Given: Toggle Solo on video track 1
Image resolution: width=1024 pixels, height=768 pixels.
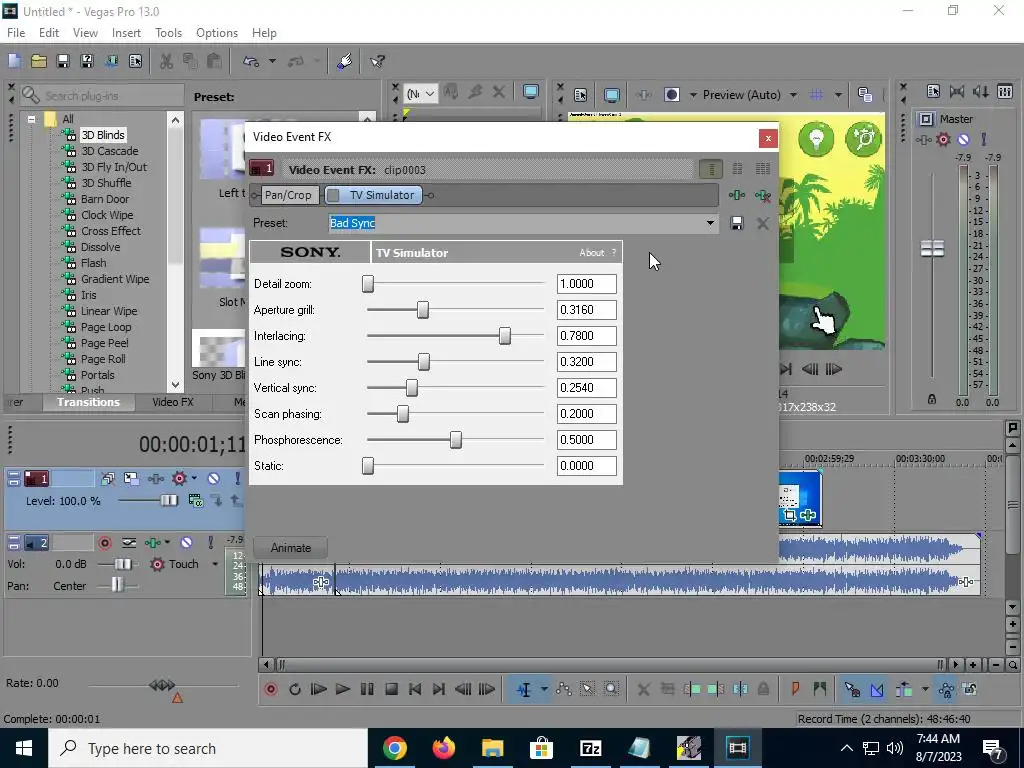Looking at the screenshot, I should (x=237, y=479).
